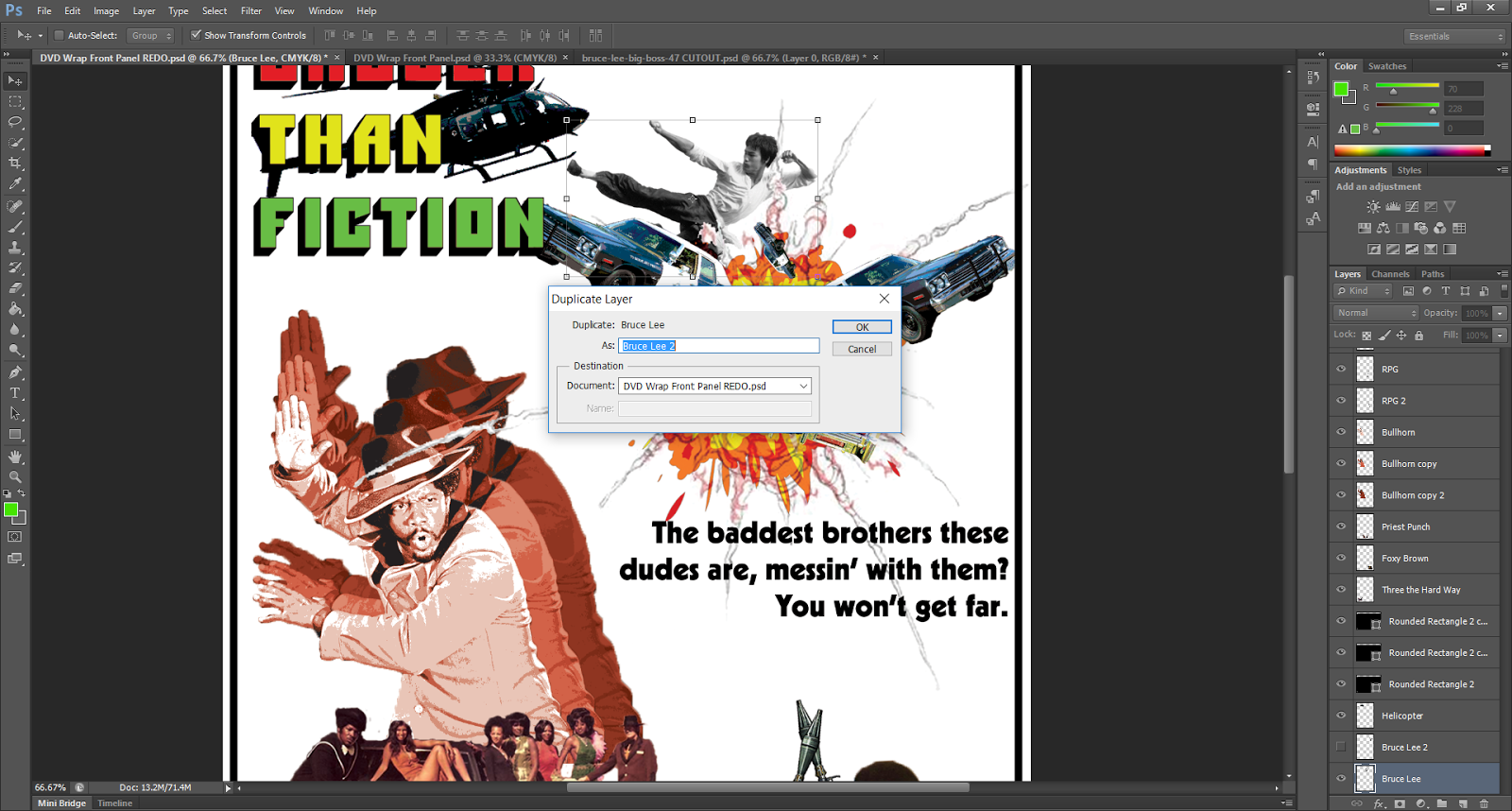Select the Eyedropper tool
1512x811 pixels.
click(x=15, y=185)
